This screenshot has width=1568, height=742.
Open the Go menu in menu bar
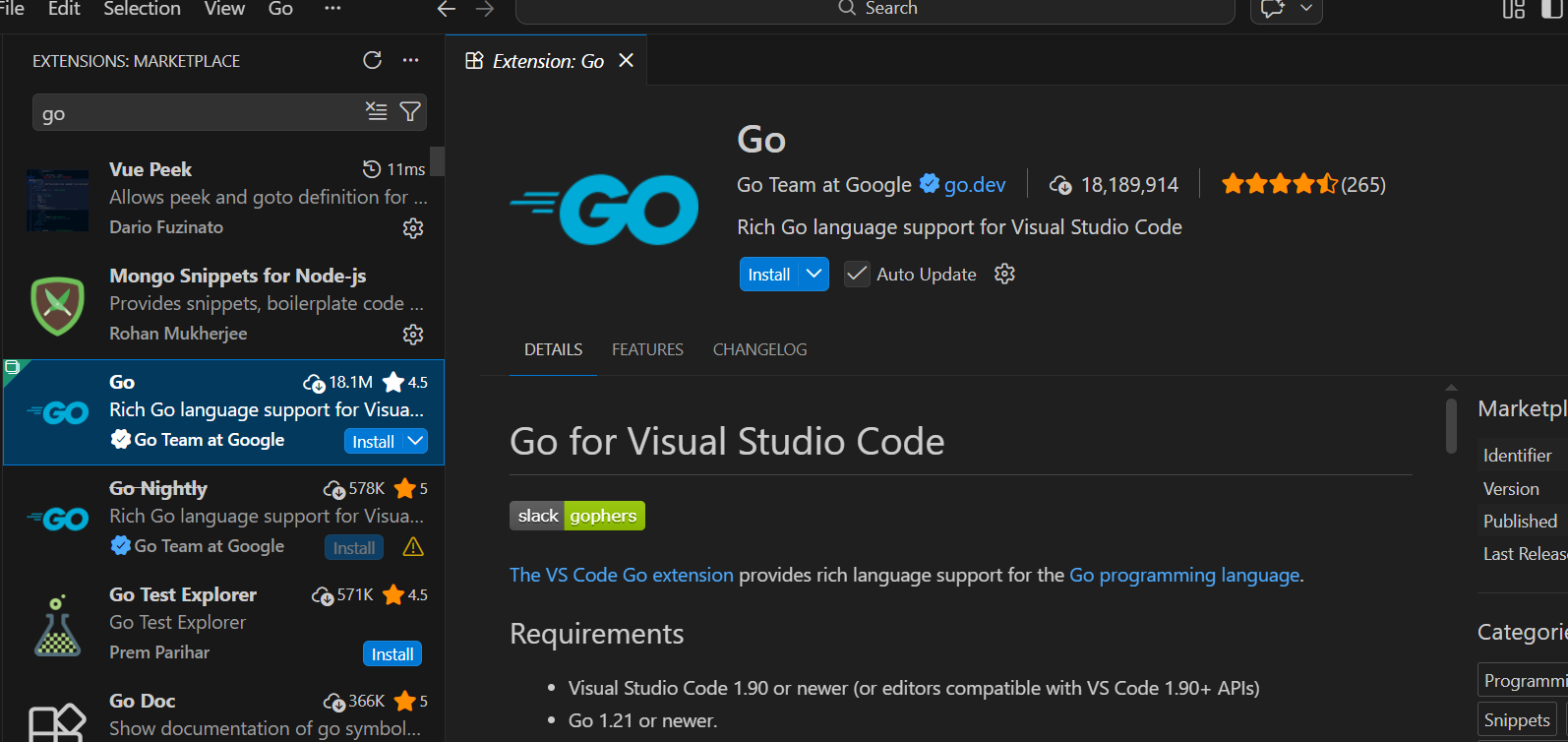click(280, 9)
